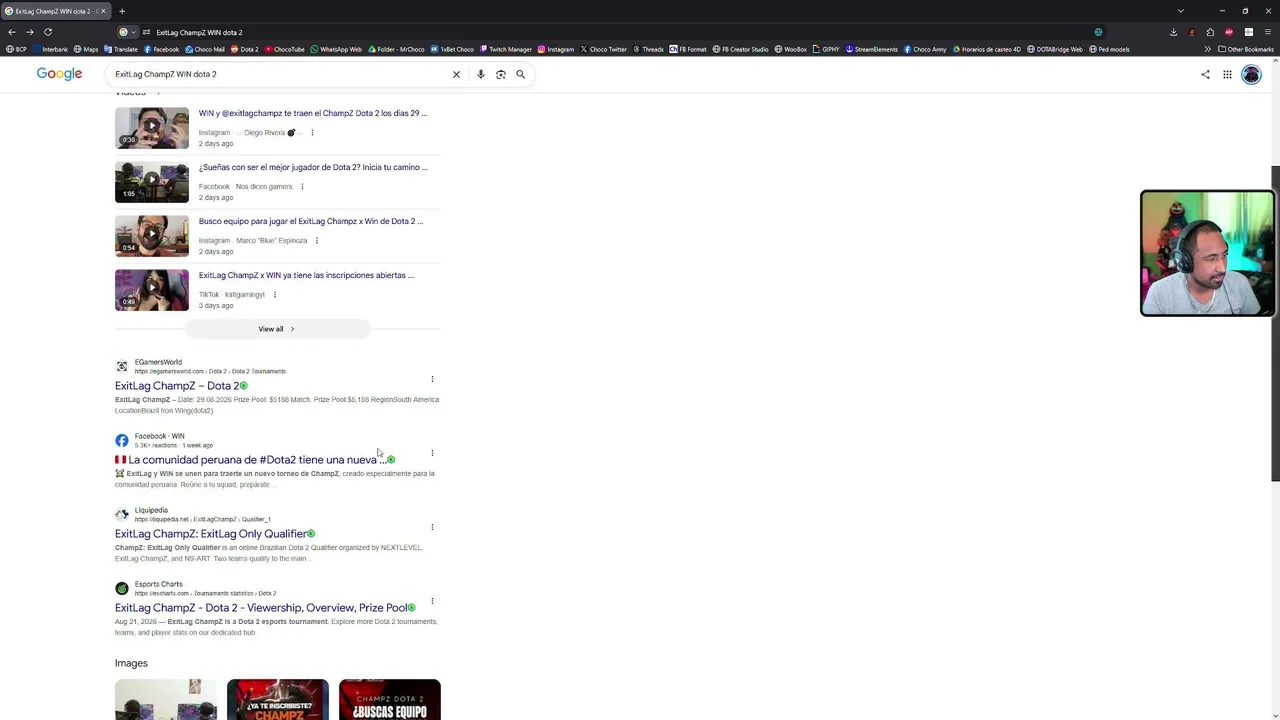The width and height of the screenshot is (1280, 720).
Task: Play the 0:49 TikTok video thumbnail
Action: click(x=152, y=290)
